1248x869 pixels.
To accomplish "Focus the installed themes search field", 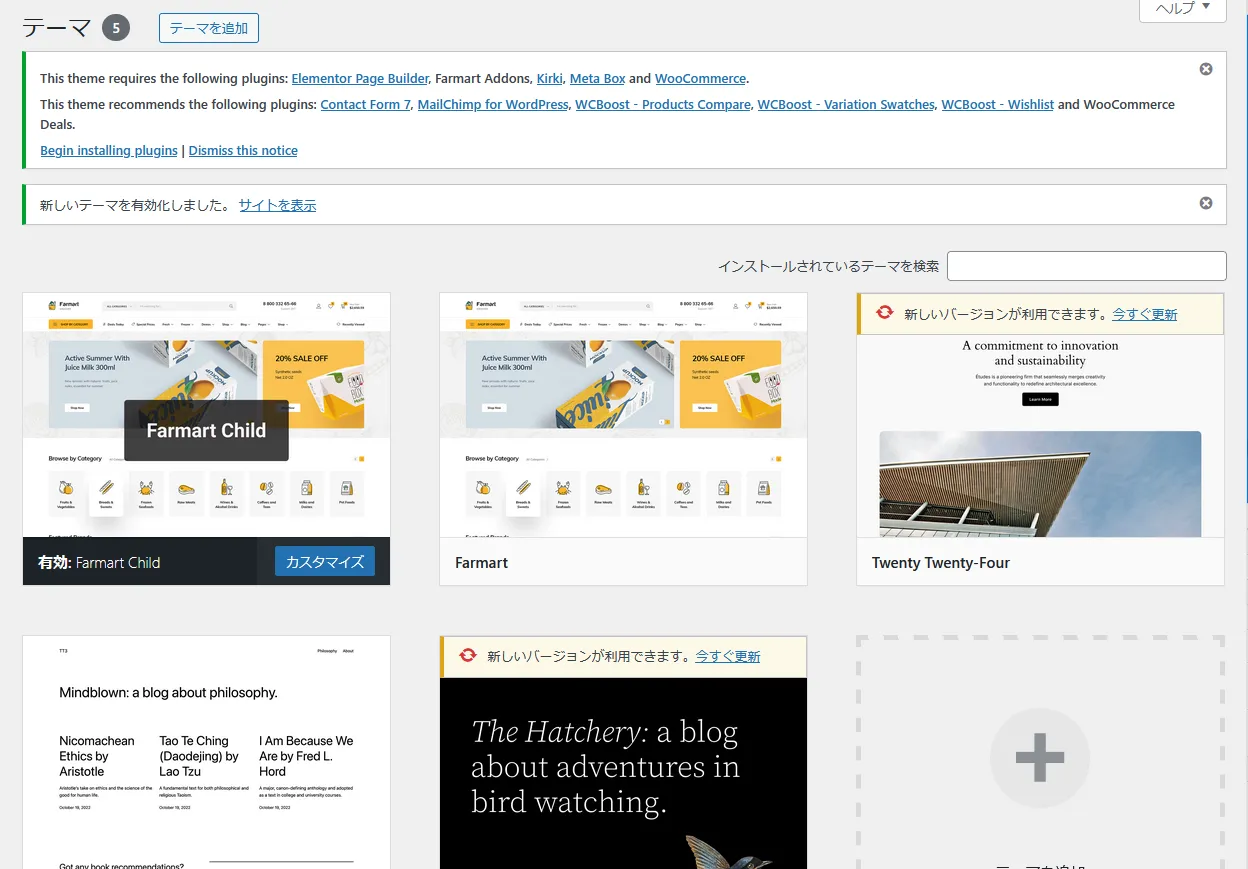I will click(x=1086, y=266).
